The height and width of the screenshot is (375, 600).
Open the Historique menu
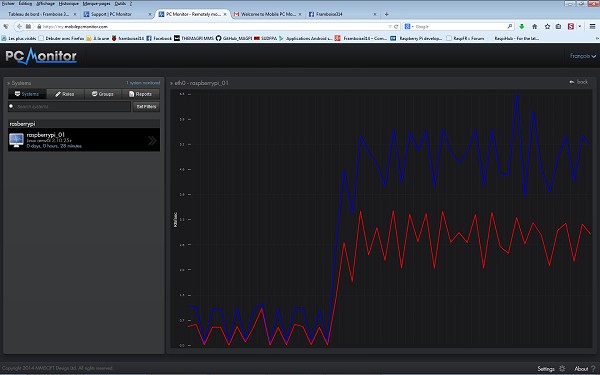pyautogui.click(x=68, y=3)
